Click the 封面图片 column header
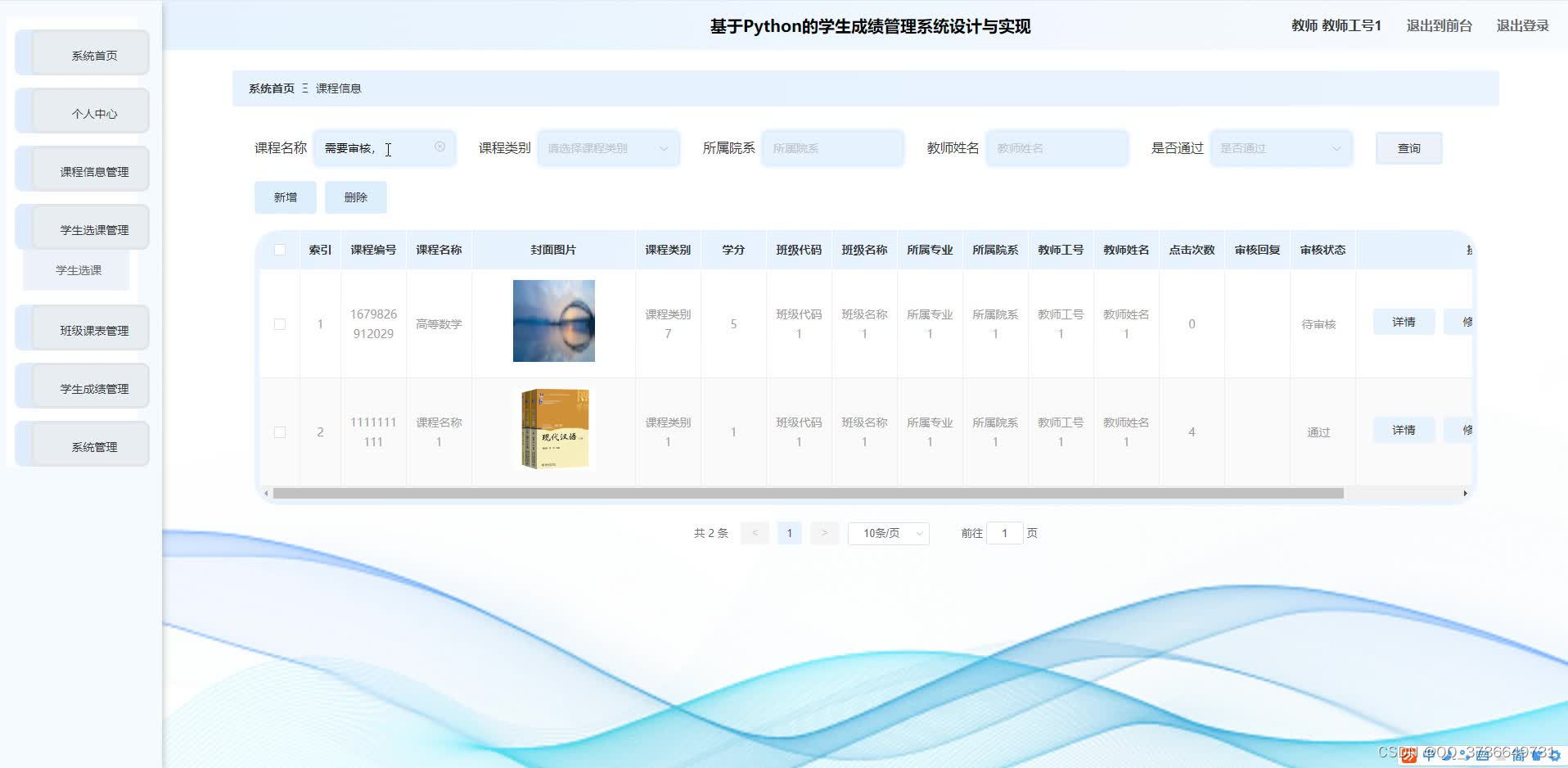Viewport: 1568px width, 768px height. [x=553, y=250]
